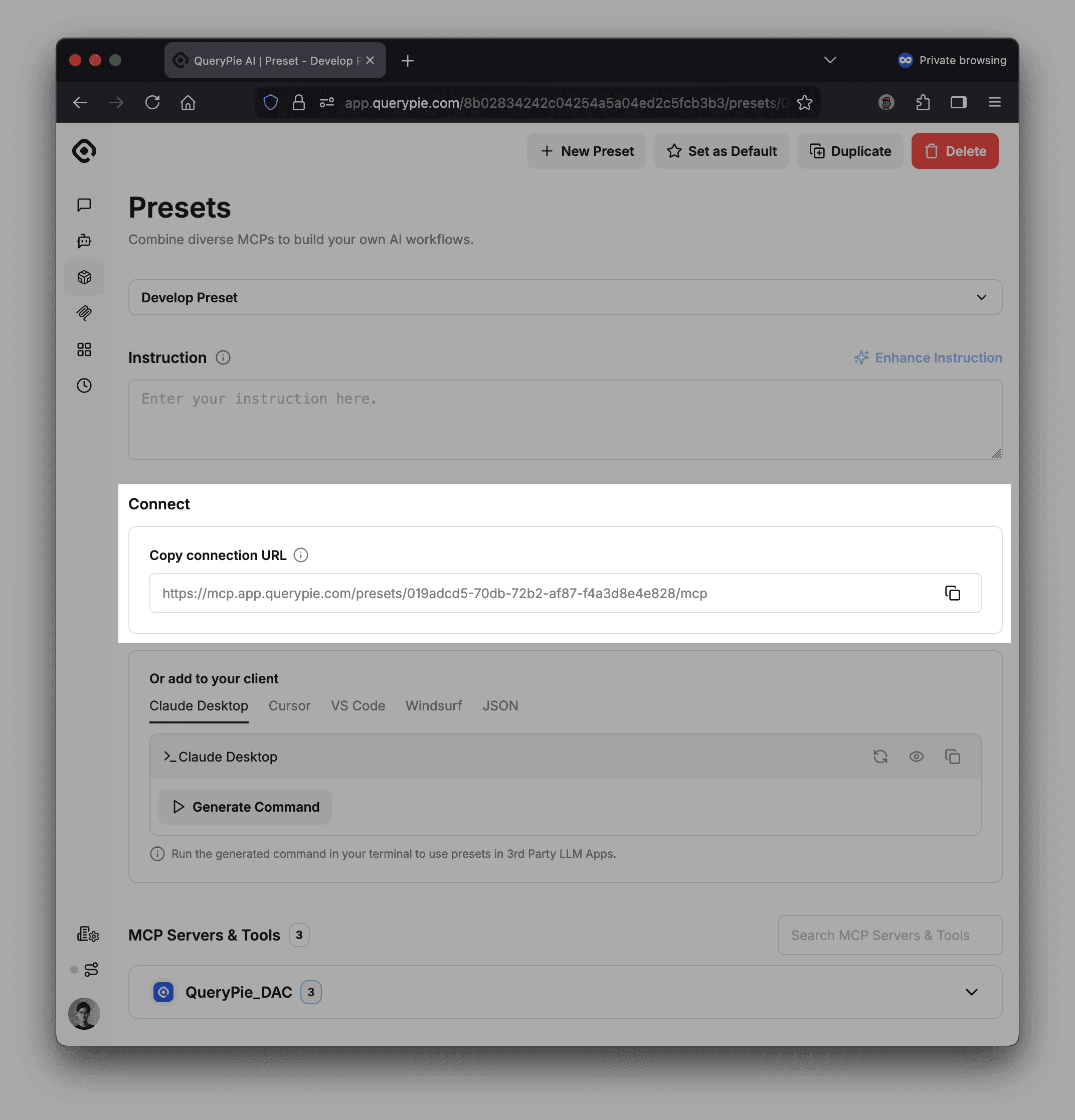
Task: Open the attachments paperclip icon in the sidebar
Action: [84, 313]
